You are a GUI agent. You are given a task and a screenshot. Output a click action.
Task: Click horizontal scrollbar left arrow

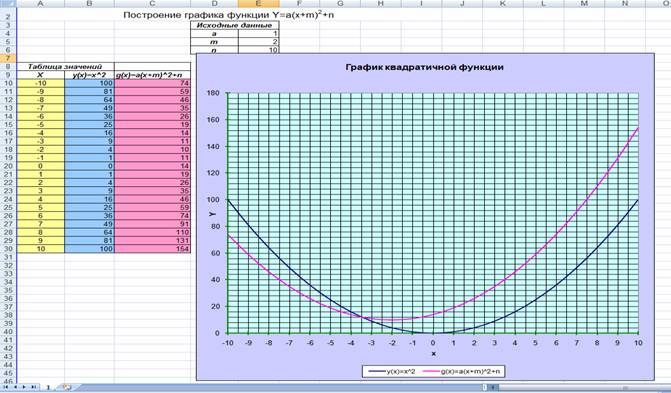pos(493,387)
